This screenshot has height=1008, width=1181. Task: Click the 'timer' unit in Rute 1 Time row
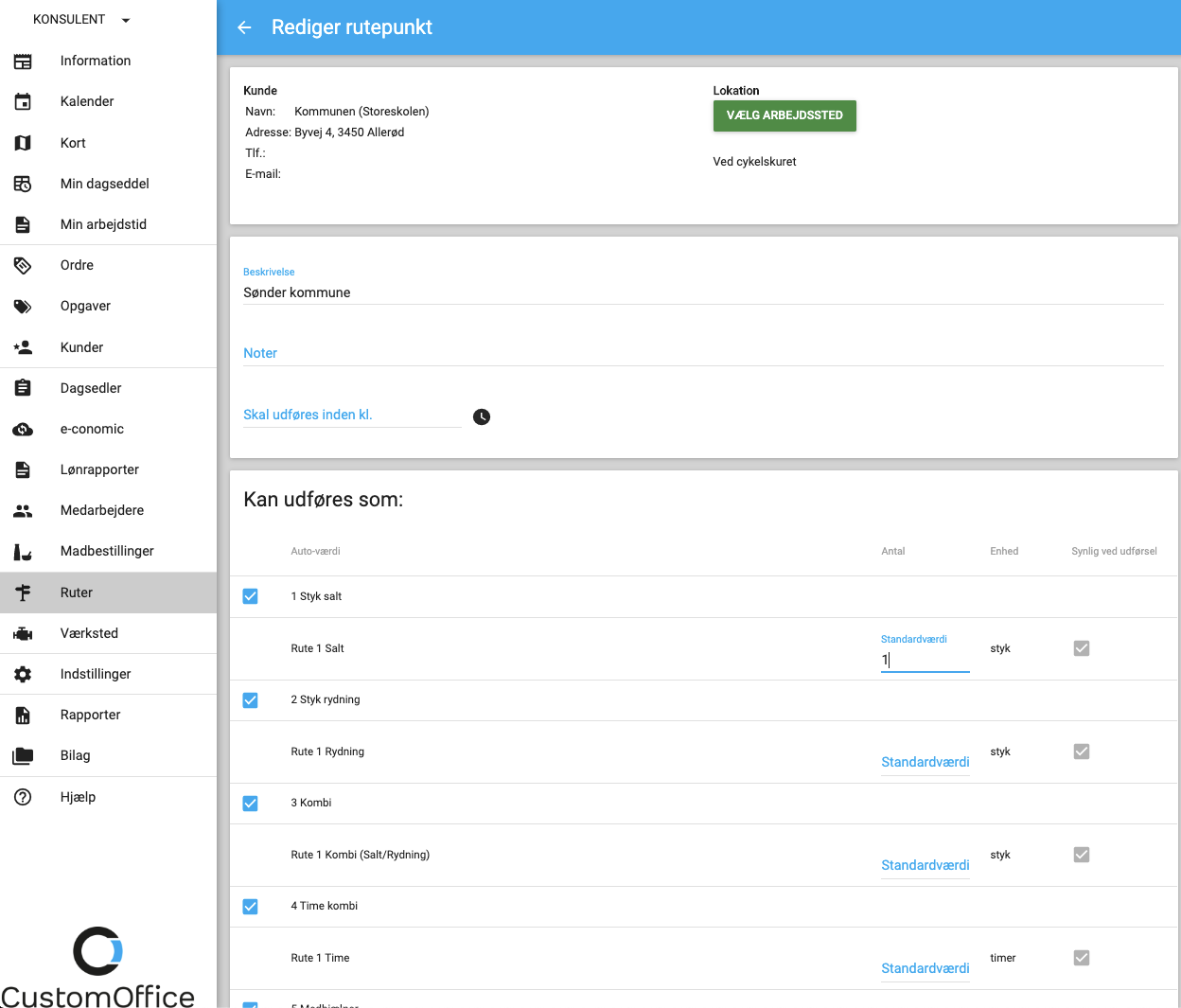(1003, 958)
